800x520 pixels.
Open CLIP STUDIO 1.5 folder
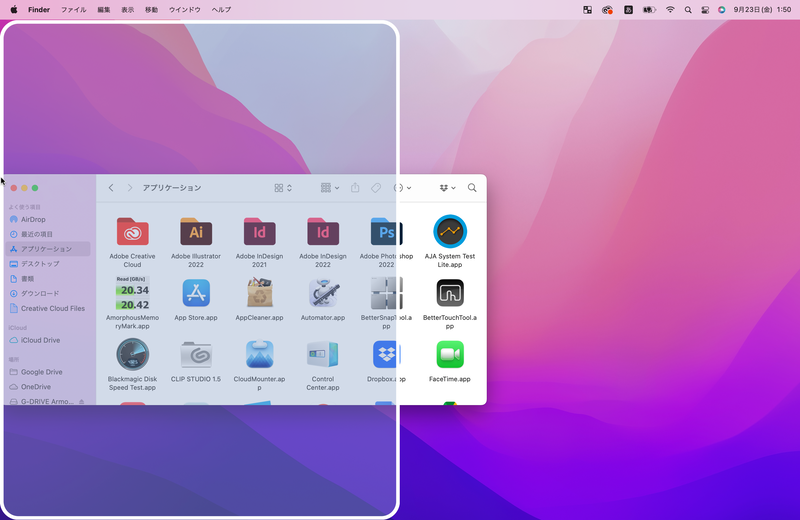click(196, 355)
